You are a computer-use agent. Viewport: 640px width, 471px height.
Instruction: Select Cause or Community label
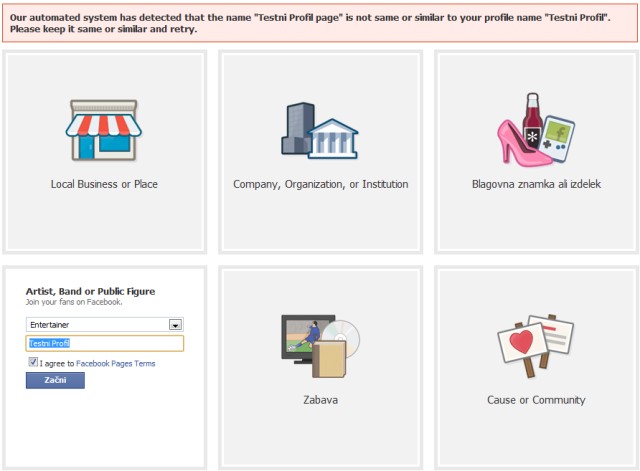tap(536, 400)
